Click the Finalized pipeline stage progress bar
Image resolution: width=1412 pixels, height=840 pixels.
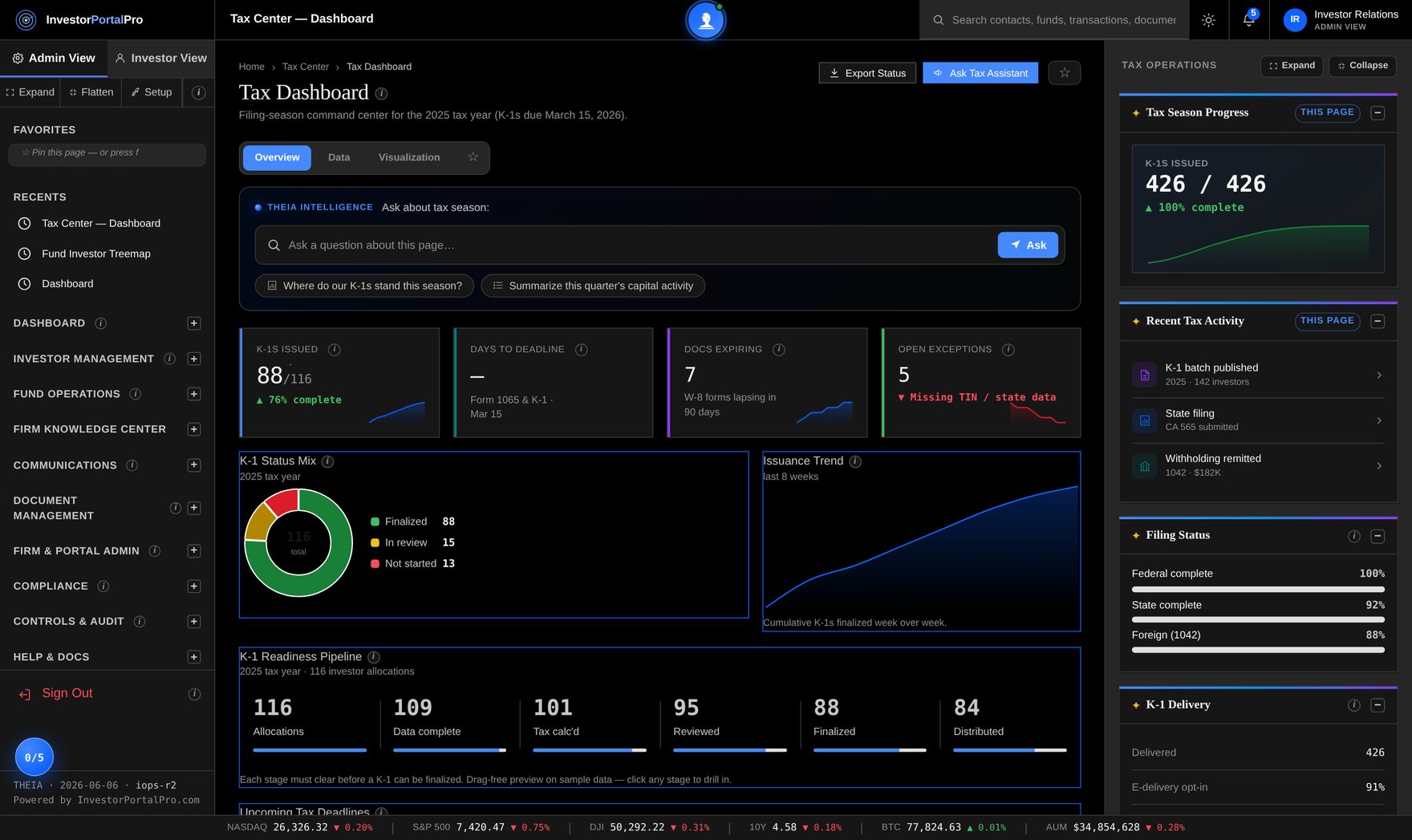(x=870, y=750)
